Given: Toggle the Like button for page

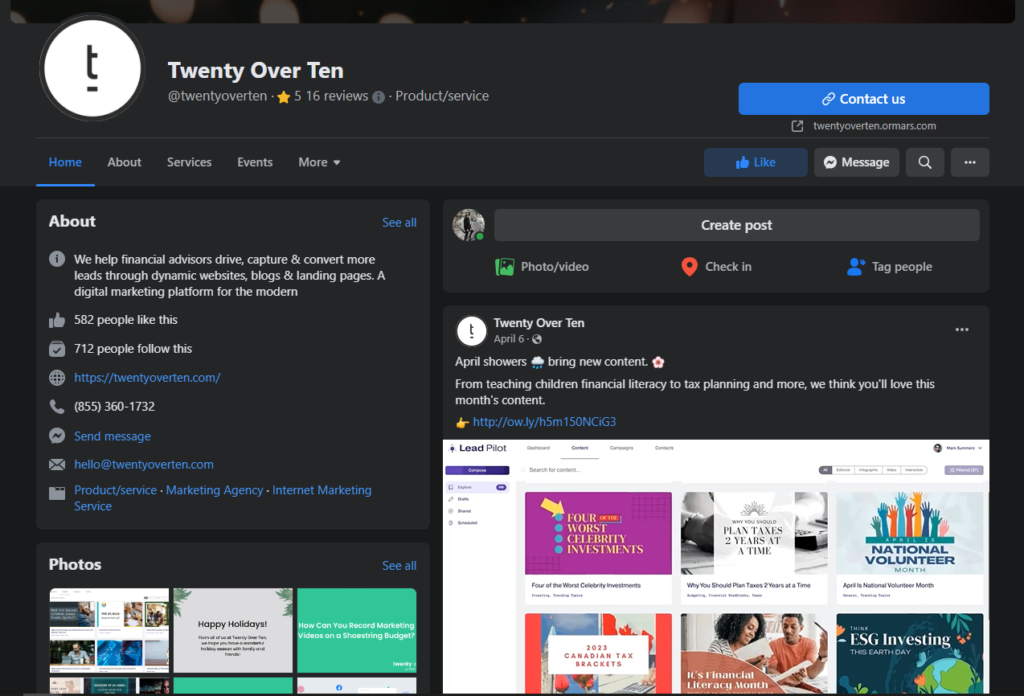Looking at the screenshot, I should 755,162.
